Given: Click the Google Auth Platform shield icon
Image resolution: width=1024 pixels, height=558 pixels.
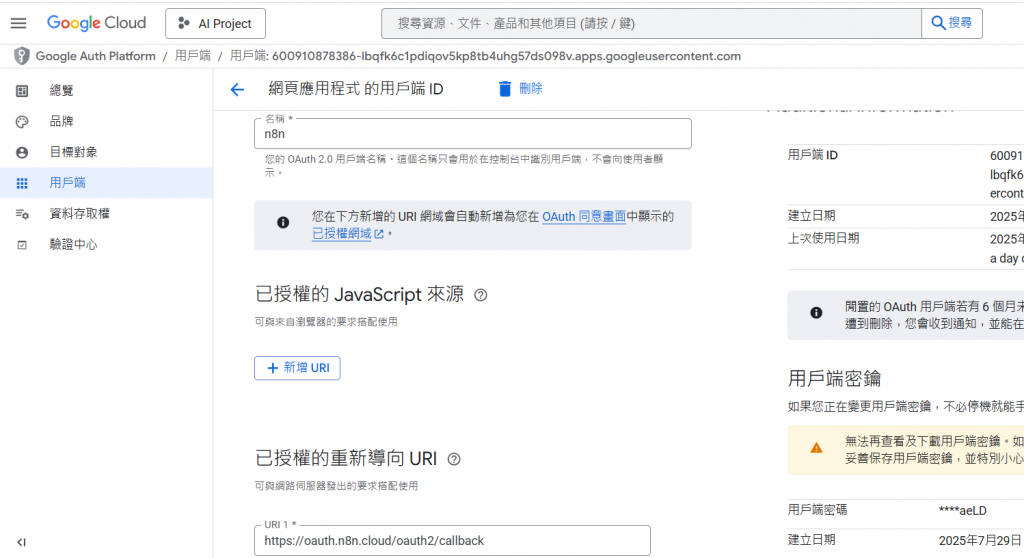Looking at the screenshot, I should tap(22, 56).
